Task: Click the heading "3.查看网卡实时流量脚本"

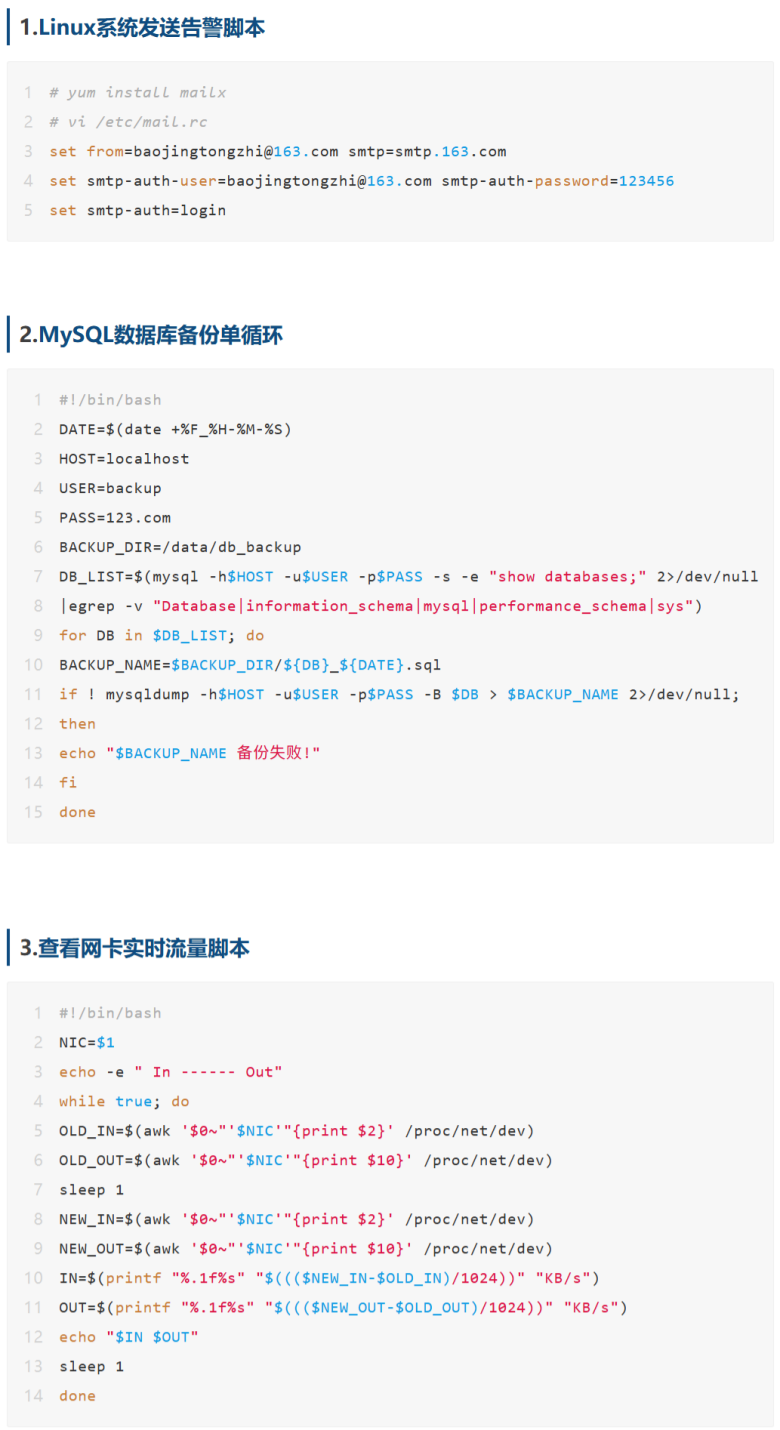Action: pyautogui.click(x=135, y=948)
